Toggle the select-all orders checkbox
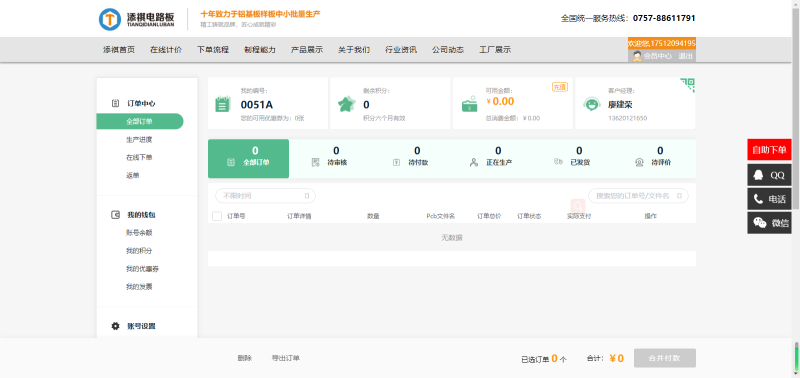800x378 pixels. (x=217, y=216)
